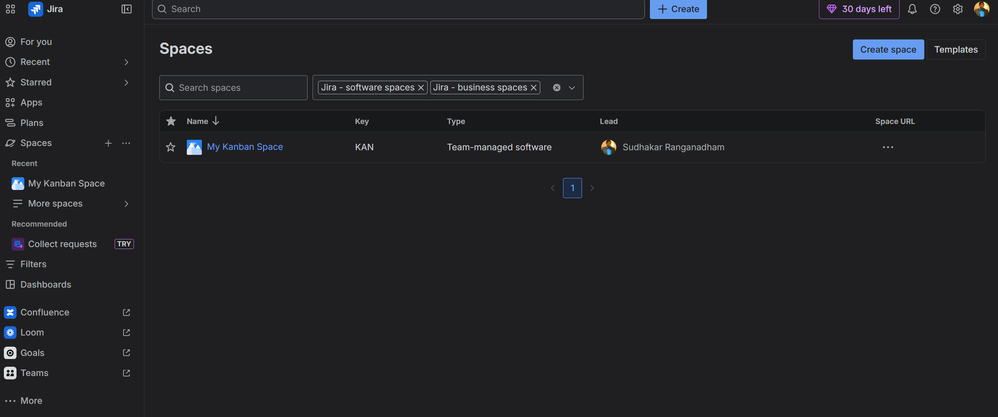This screenshot has width=998, height=417.
Task: Expand the More spaces chevron
Action: coord(126,204)
